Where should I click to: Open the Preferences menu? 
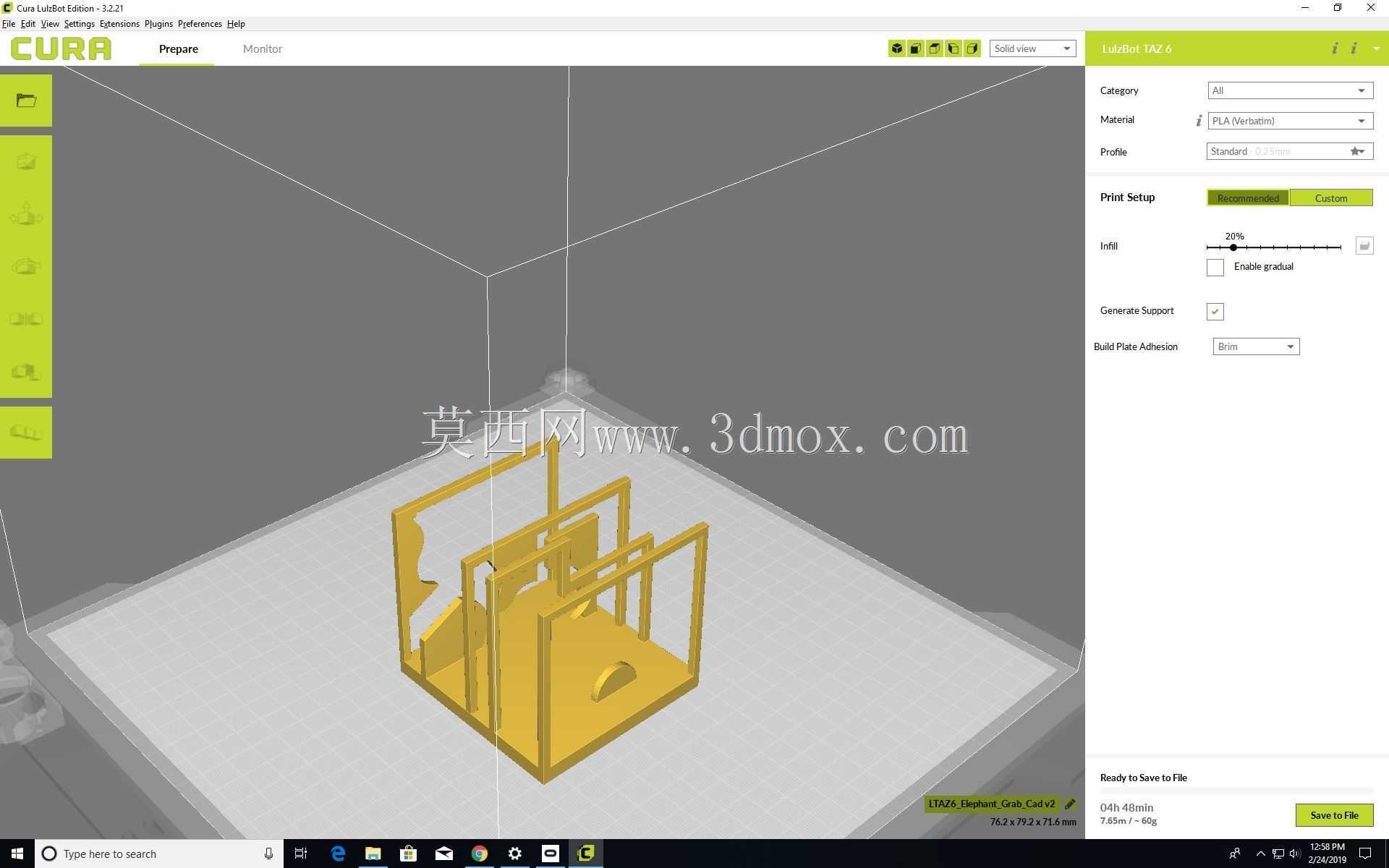[200, 24]
